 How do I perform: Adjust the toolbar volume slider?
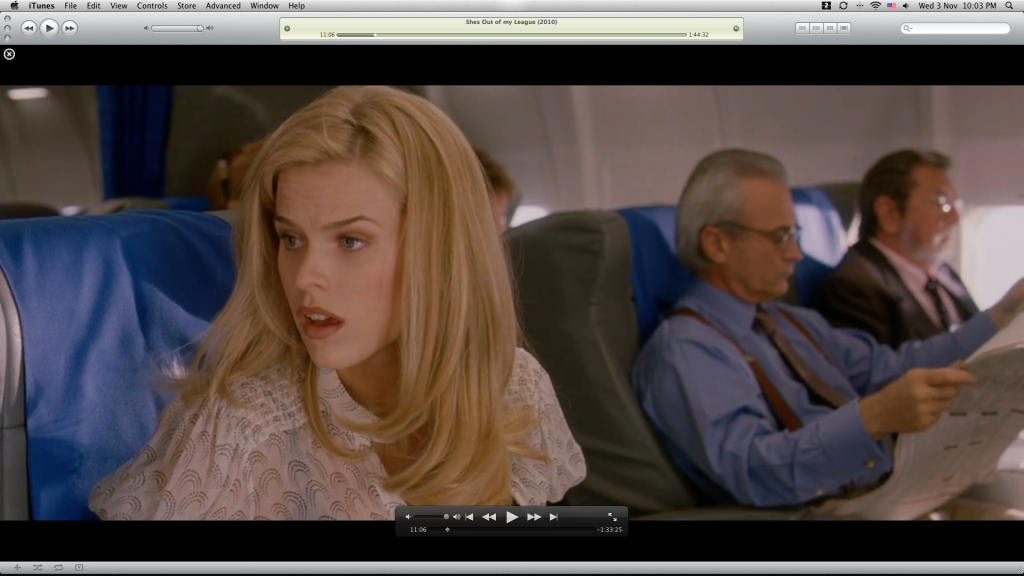[177, 28]
